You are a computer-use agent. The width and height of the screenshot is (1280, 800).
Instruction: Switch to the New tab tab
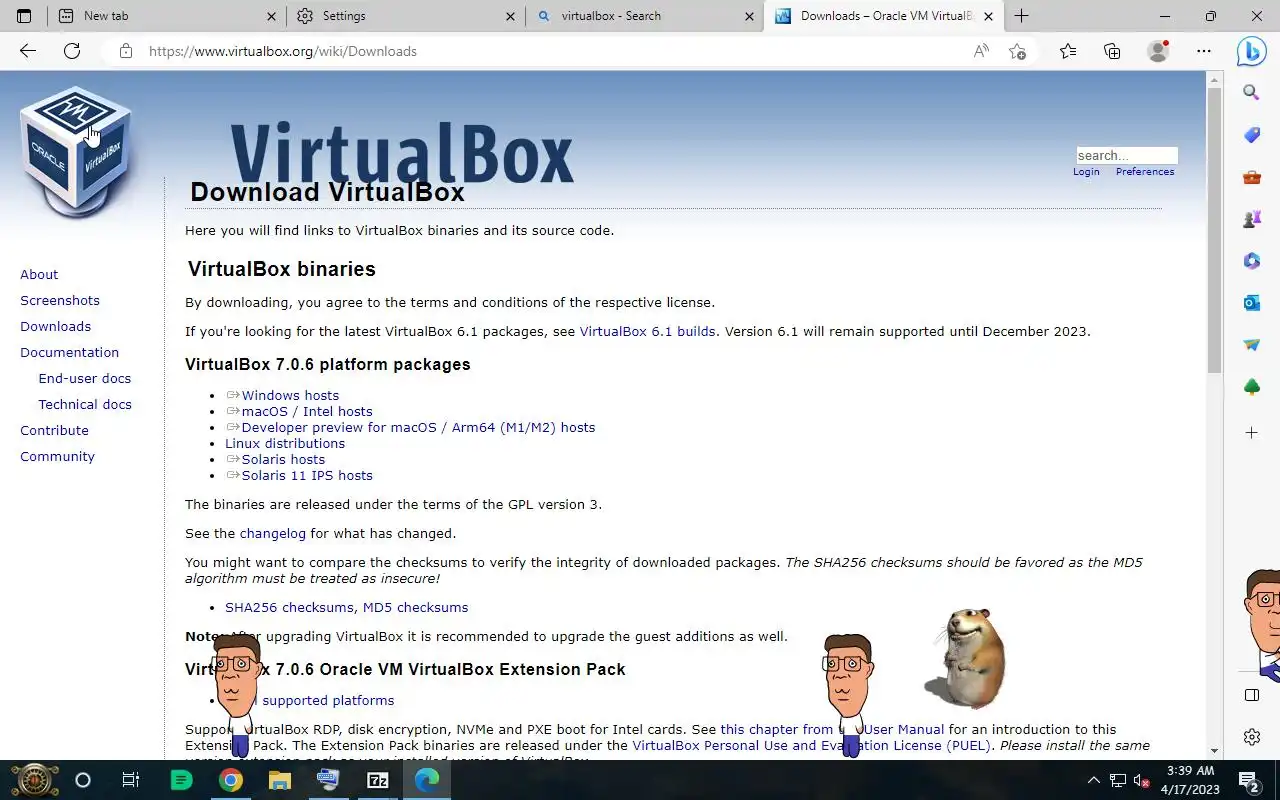tap(167, 16)
